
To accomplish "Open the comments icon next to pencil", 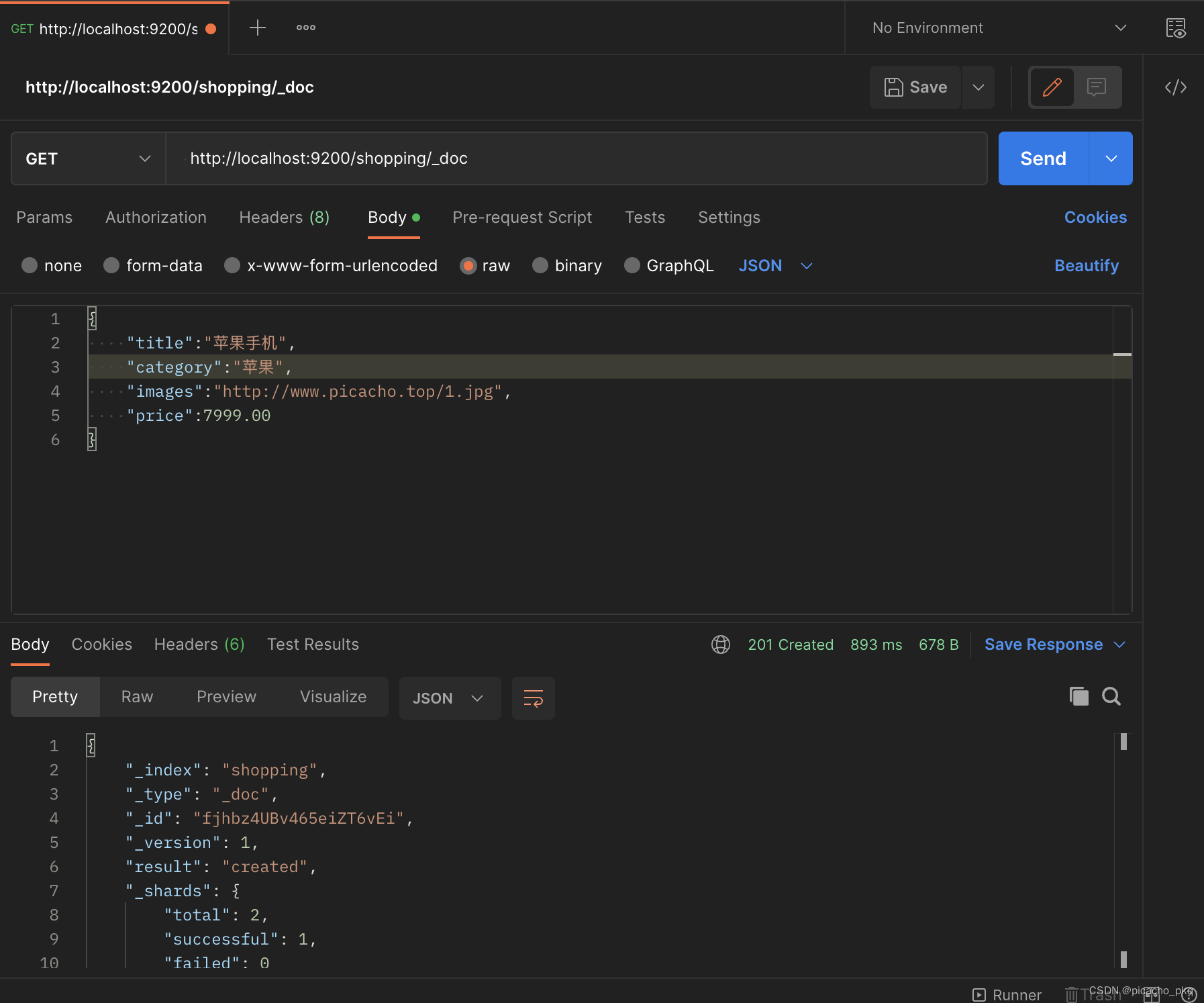I will (1097, 87).
